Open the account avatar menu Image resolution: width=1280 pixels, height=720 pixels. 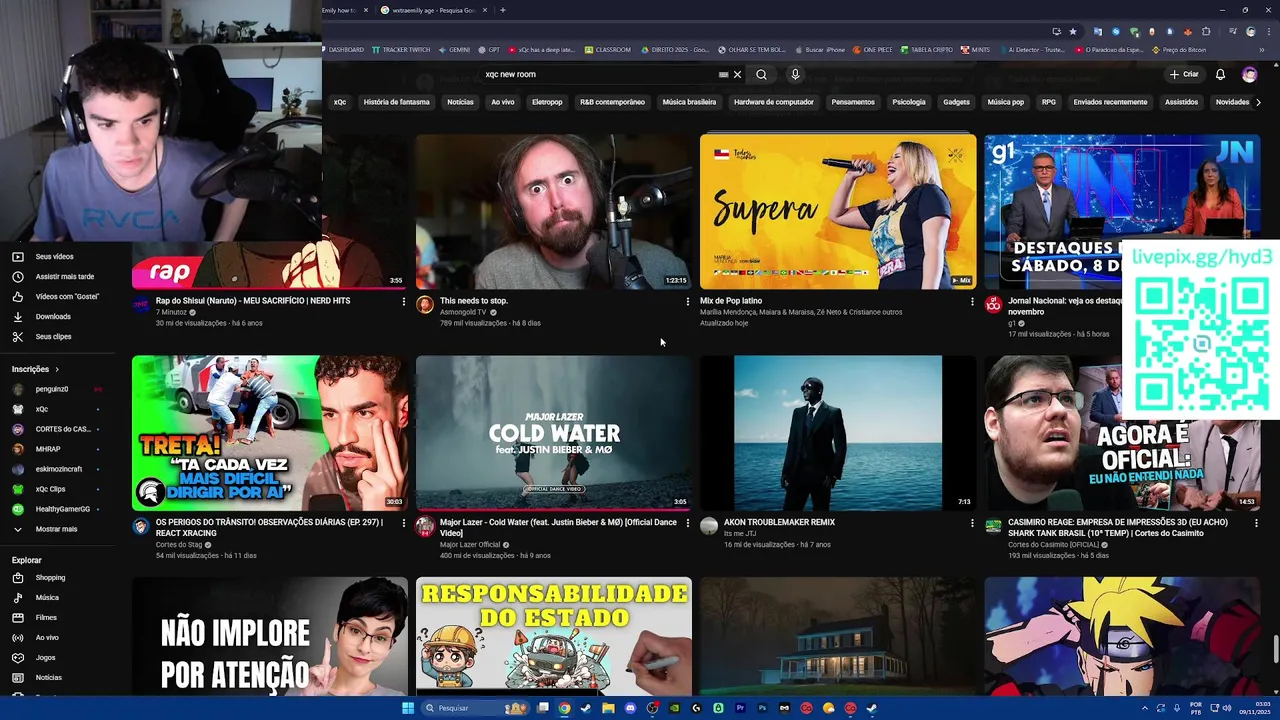[1249, 74]
